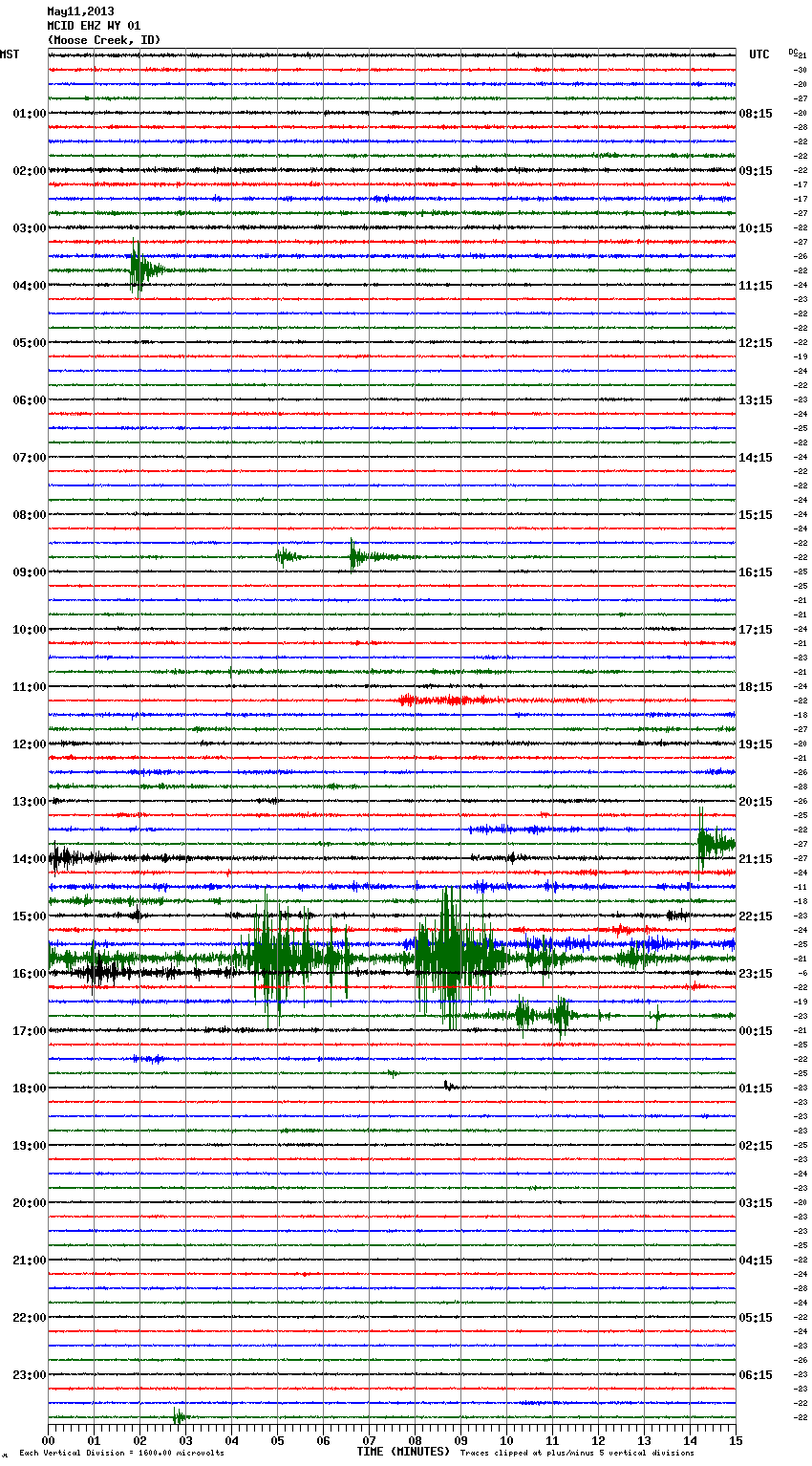Click the 19:15 UTC time label

click(x=756, y=744)
